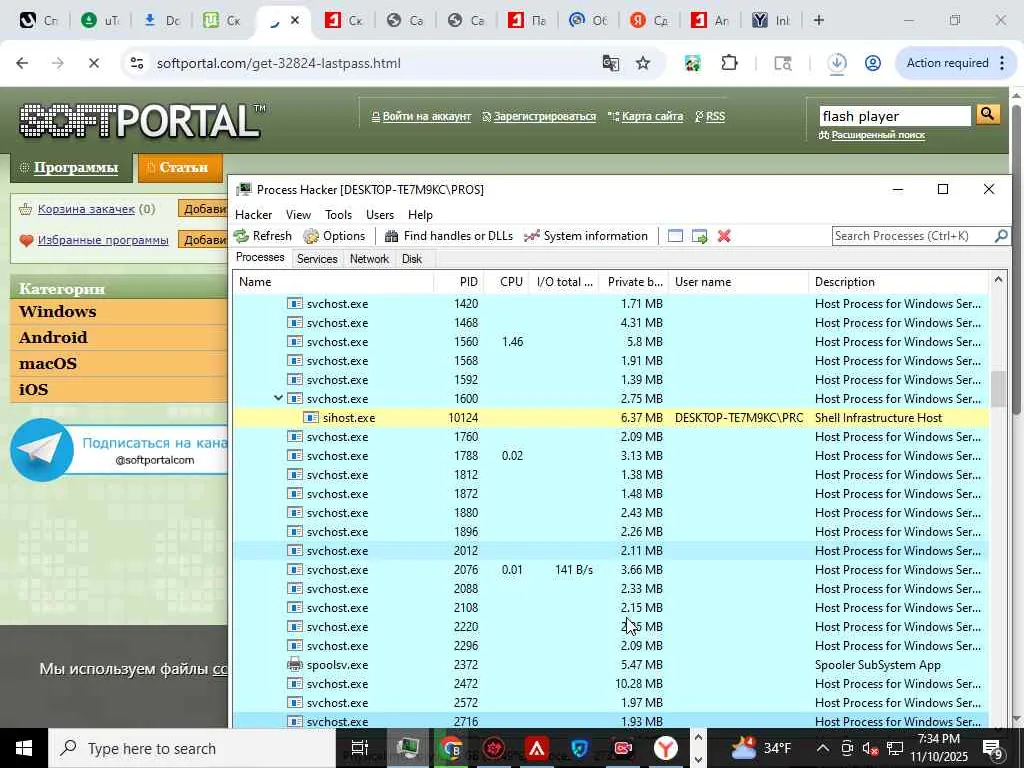Screen dimensions: 1024x768
Task: Click the spoolsv.exe printer icon
Action: pyautogui.click(x=295, y=665)
